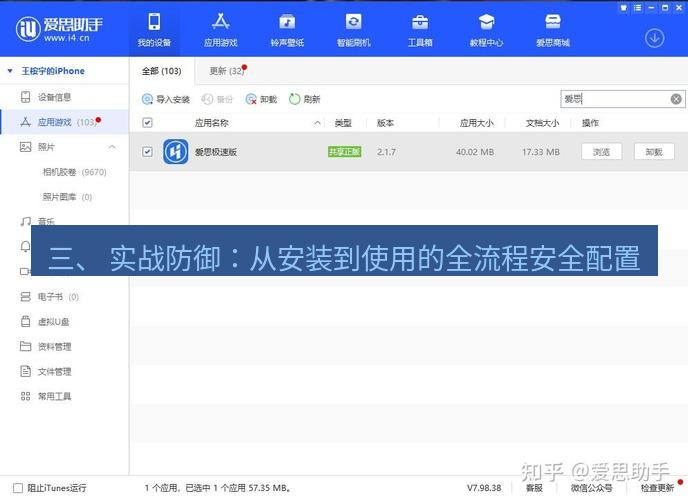Click the 爱思极速版 app icon

176,152
